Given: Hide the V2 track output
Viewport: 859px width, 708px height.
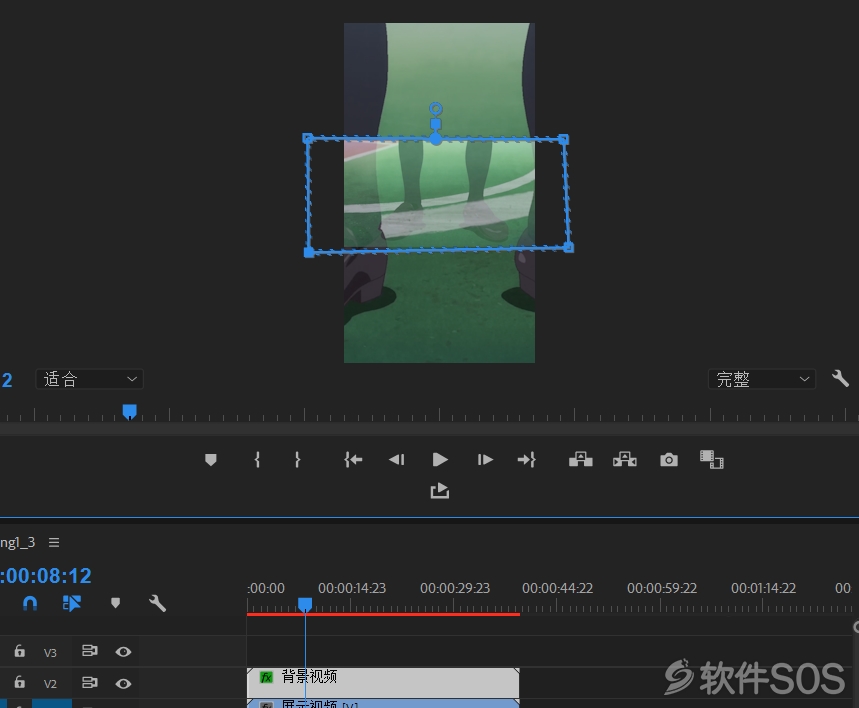Looking at the screenshot, I should (123, 683).
